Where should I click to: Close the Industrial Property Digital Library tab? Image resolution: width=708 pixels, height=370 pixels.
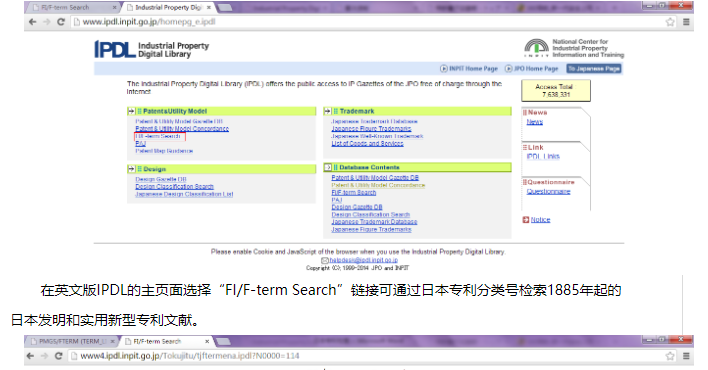pos(209,7)
